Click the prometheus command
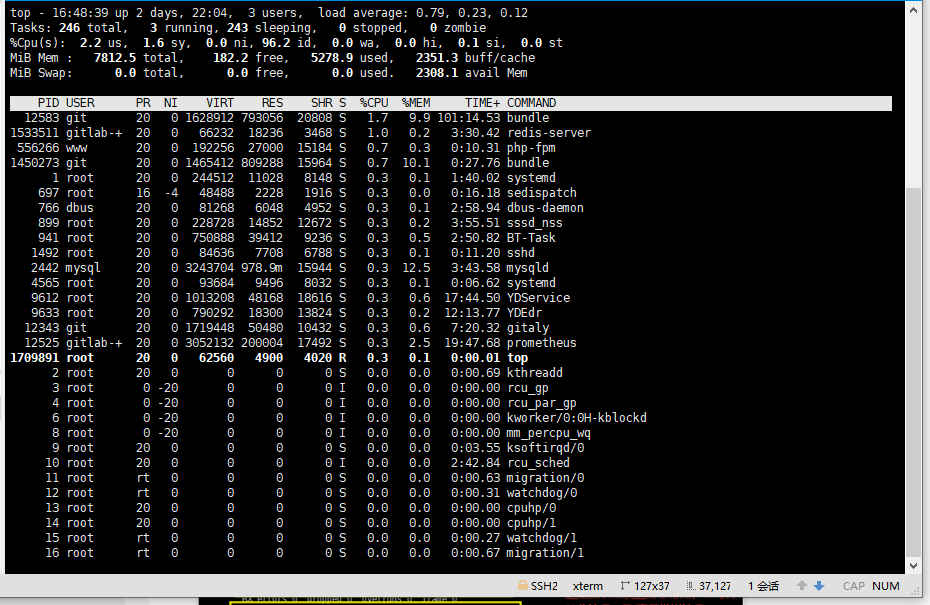 click(x=542, y=342)
